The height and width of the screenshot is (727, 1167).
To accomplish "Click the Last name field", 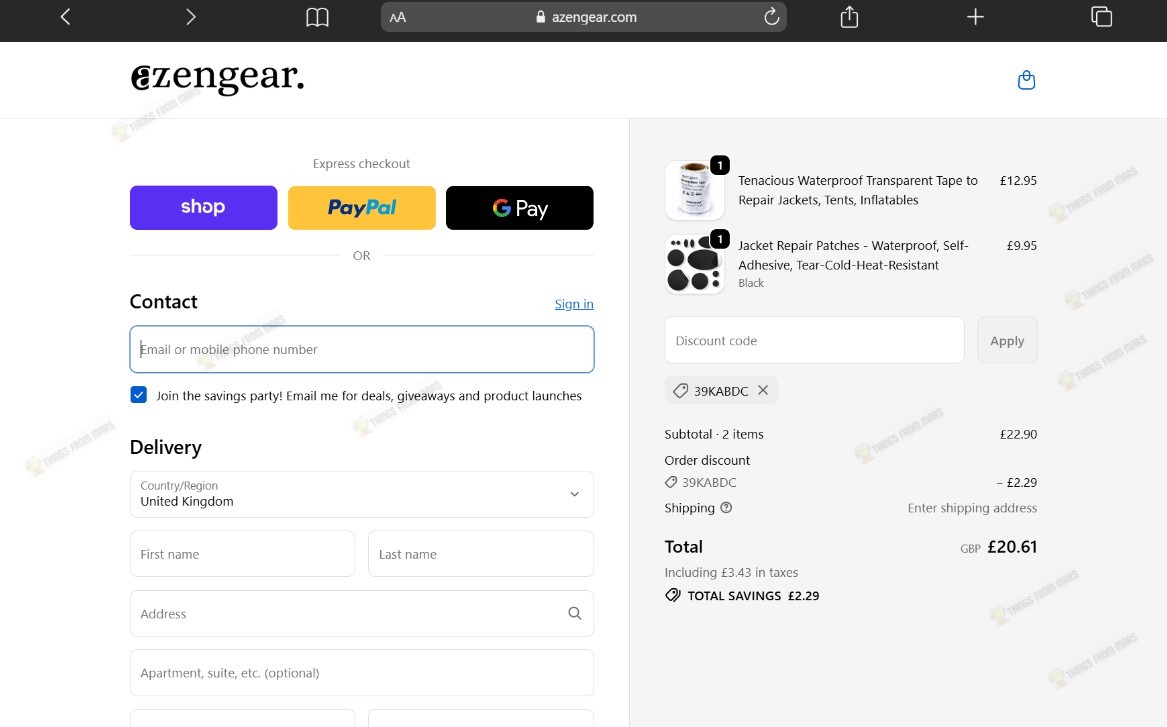I will (481, 554).
